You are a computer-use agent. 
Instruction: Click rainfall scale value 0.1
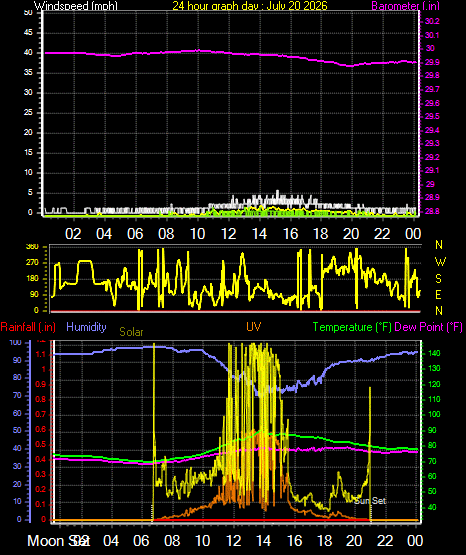[41, 504]
